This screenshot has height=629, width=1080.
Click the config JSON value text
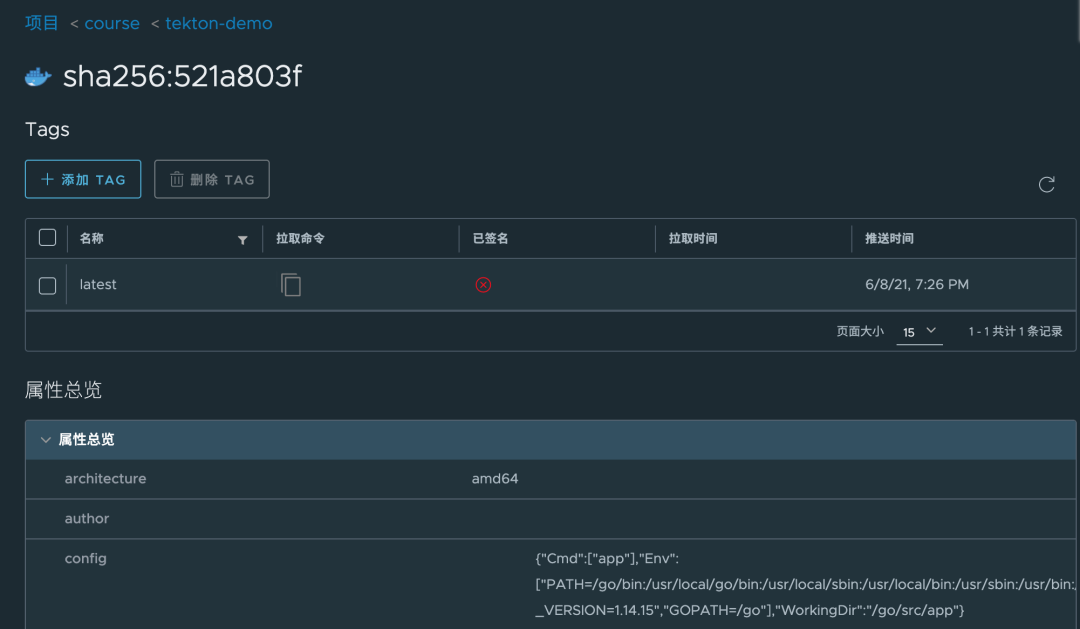pyautogui.click(x=805, y=584)
